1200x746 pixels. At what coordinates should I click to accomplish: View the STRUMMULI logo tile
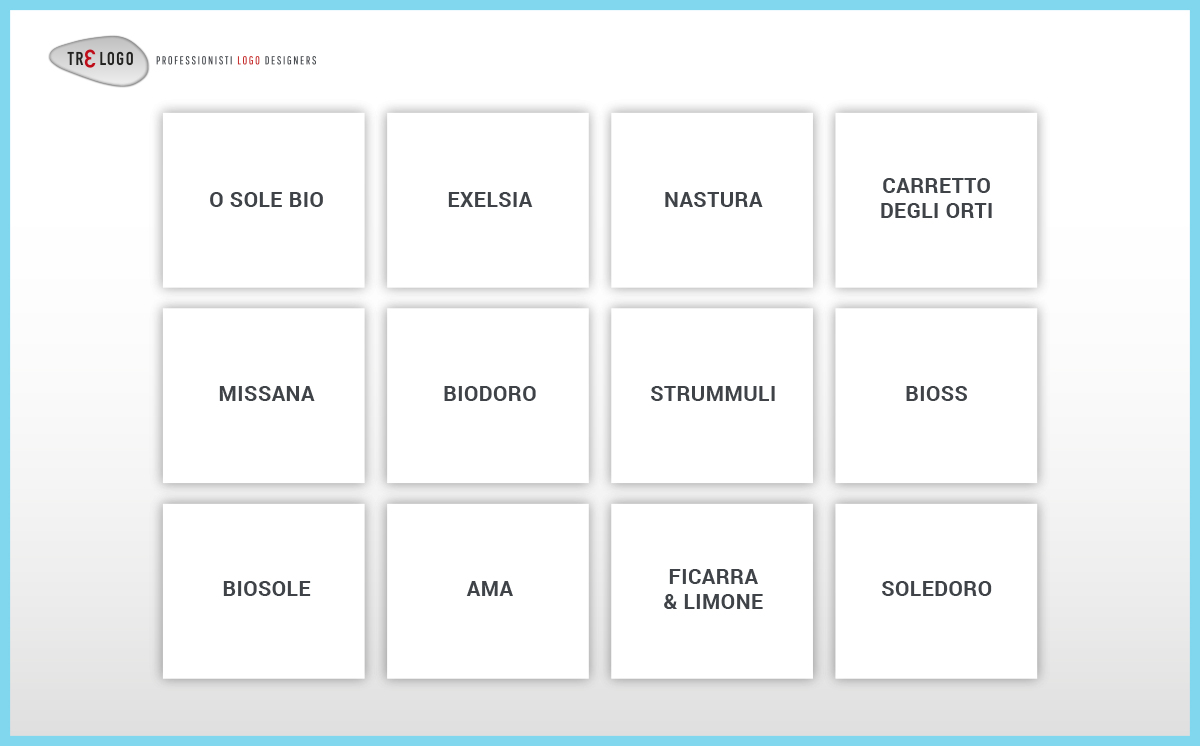click(712, 395)
